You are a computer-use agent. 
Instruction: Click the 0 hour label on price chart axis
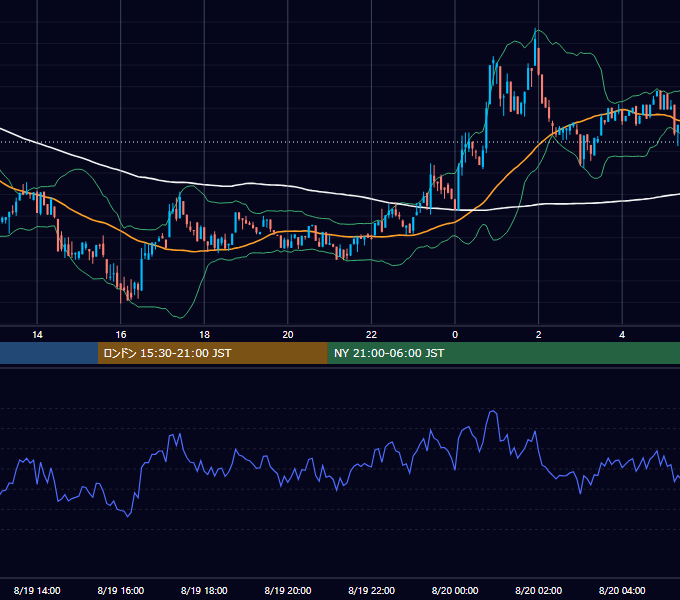pos(455,335)
